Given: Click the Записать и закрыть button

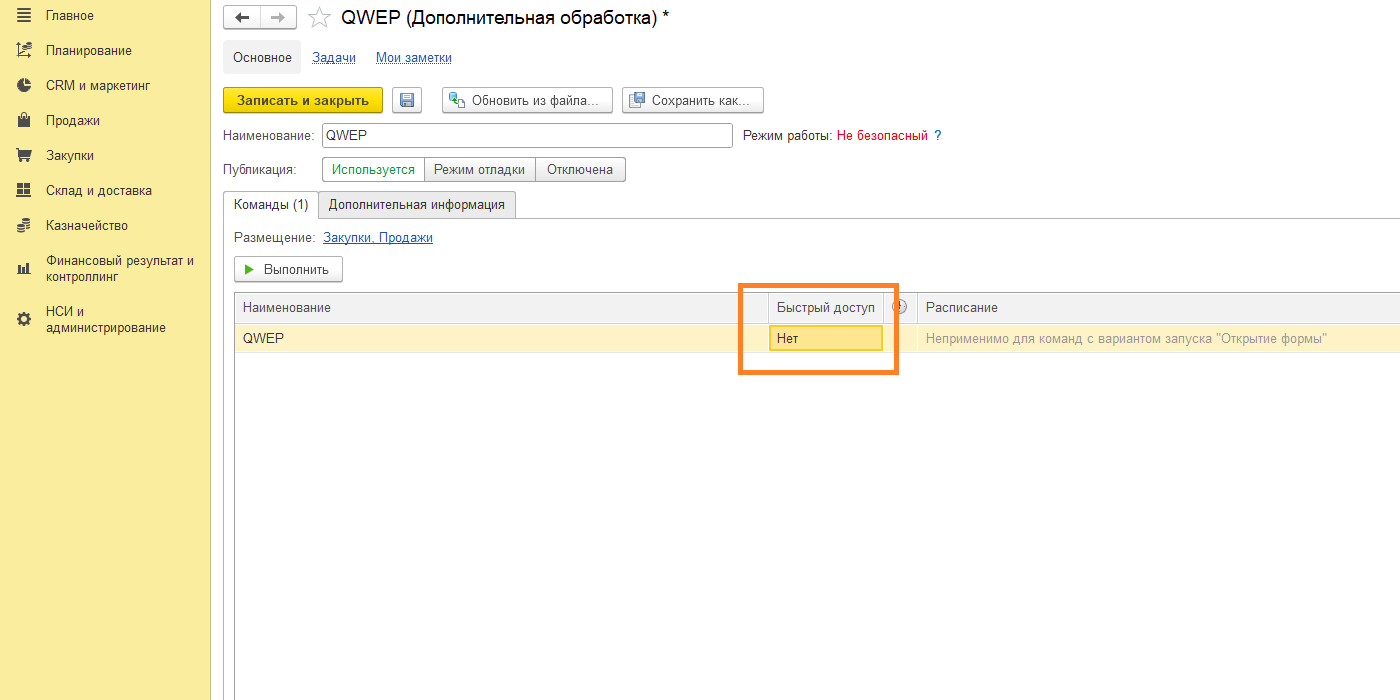Looking at the screenshot, I should 303,100.
